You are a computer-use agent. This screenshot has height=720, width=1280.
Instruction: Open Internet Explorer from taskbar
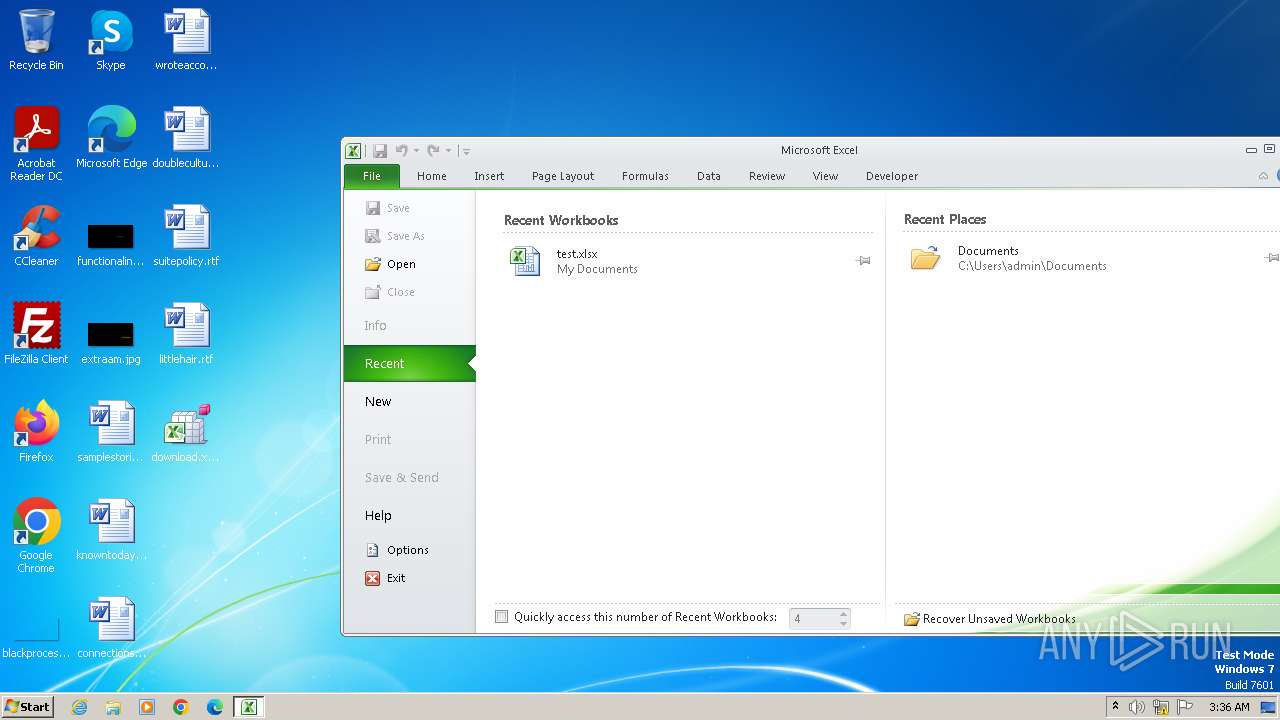click(x=79, y=707)
